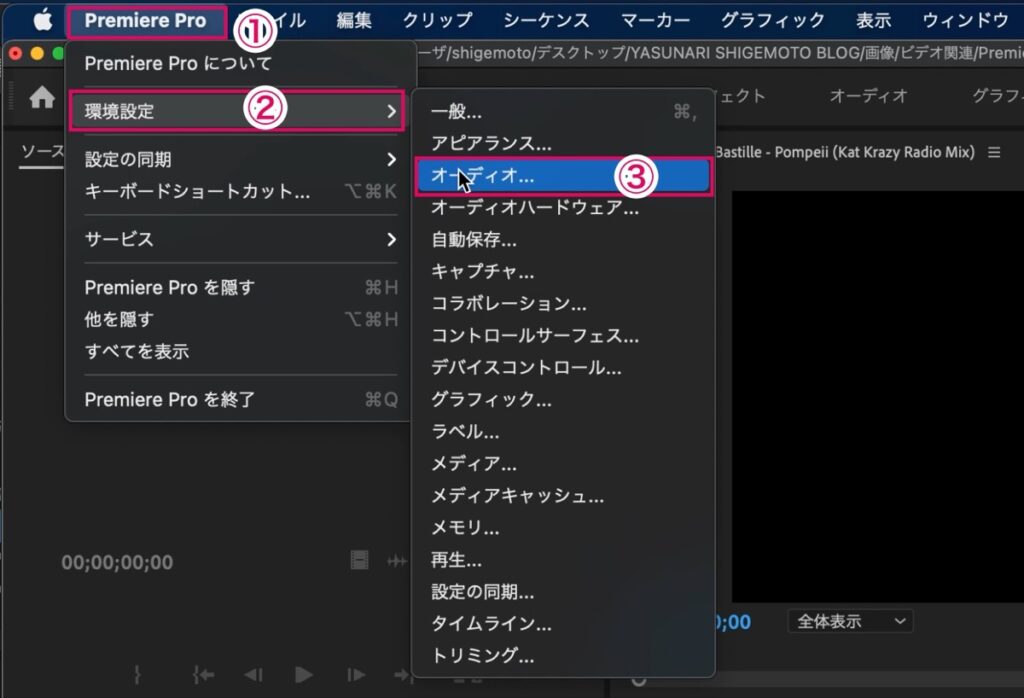Viewport: 1024px width, 698px height.
Task: Open デバイスコントロール... preferences
Action: [x=564, y=368]
